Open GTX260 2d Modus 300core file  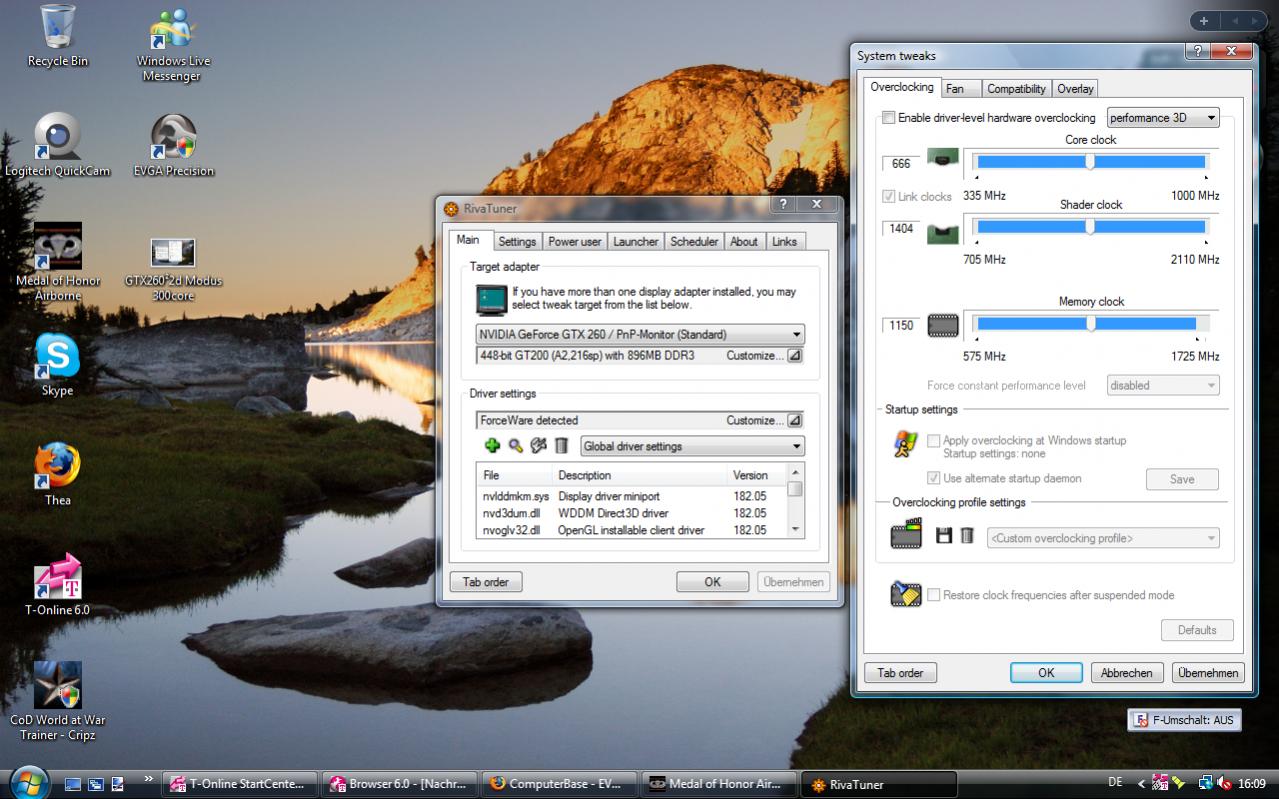(x=173, y=270)
